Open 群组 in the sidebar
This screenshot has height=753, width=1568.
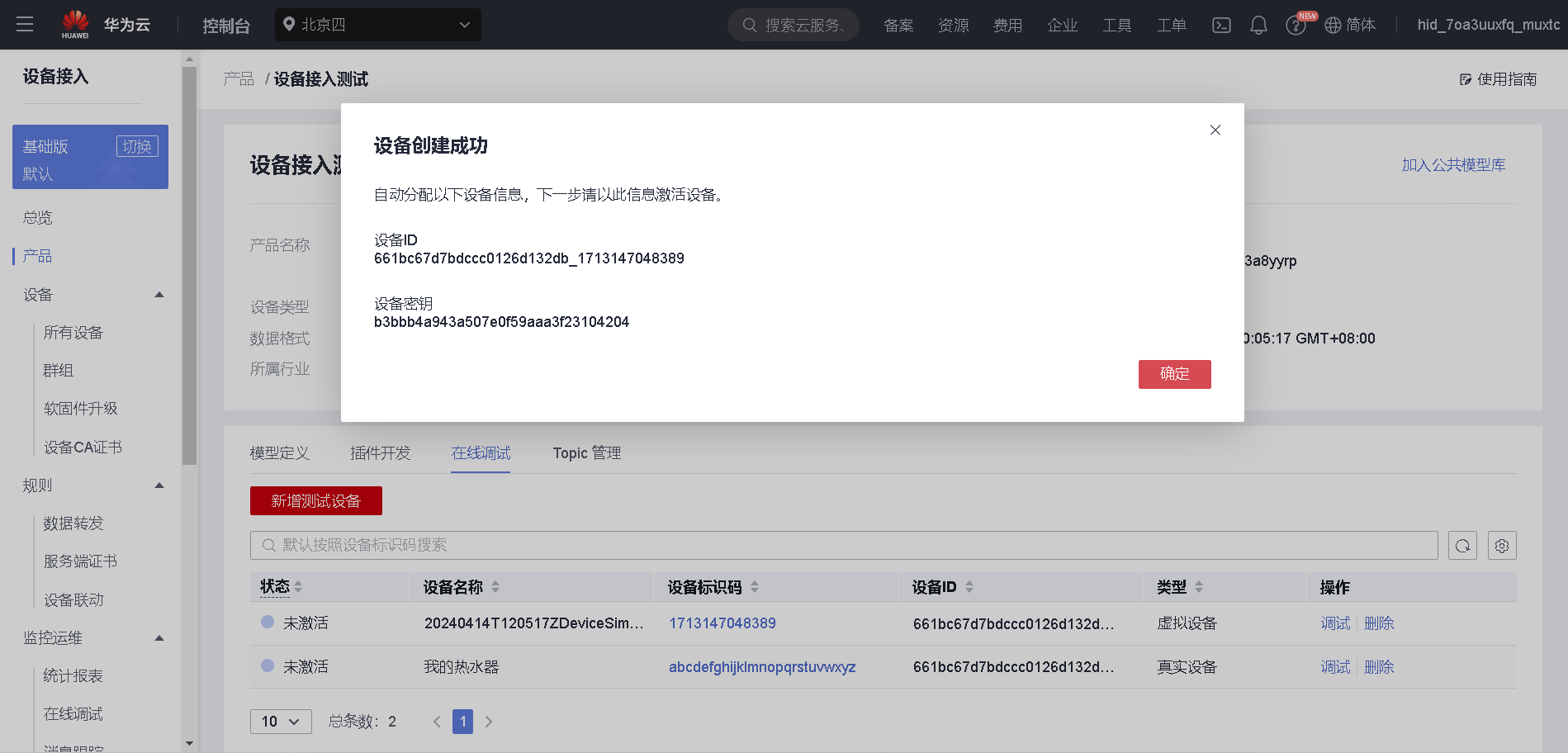click(59, 371)
